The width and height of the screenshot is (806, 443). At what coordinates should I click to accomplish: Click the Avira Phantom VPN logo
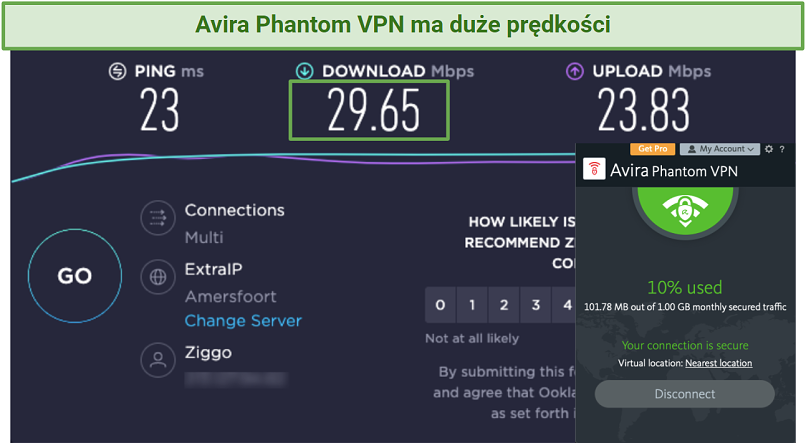click(x=594, y=169)
